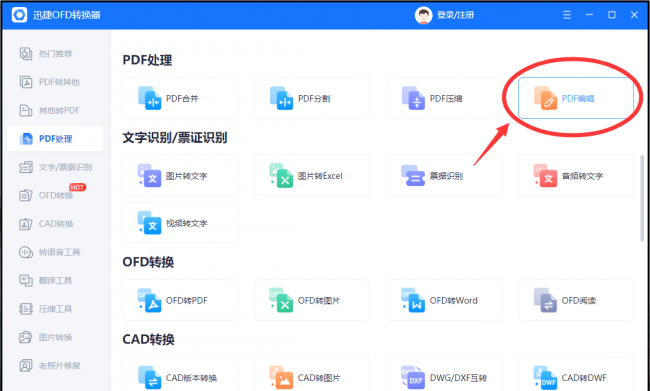Screen dimensions: 650x391
Task: Click the OFD阅读 icon
Action: 545,300
